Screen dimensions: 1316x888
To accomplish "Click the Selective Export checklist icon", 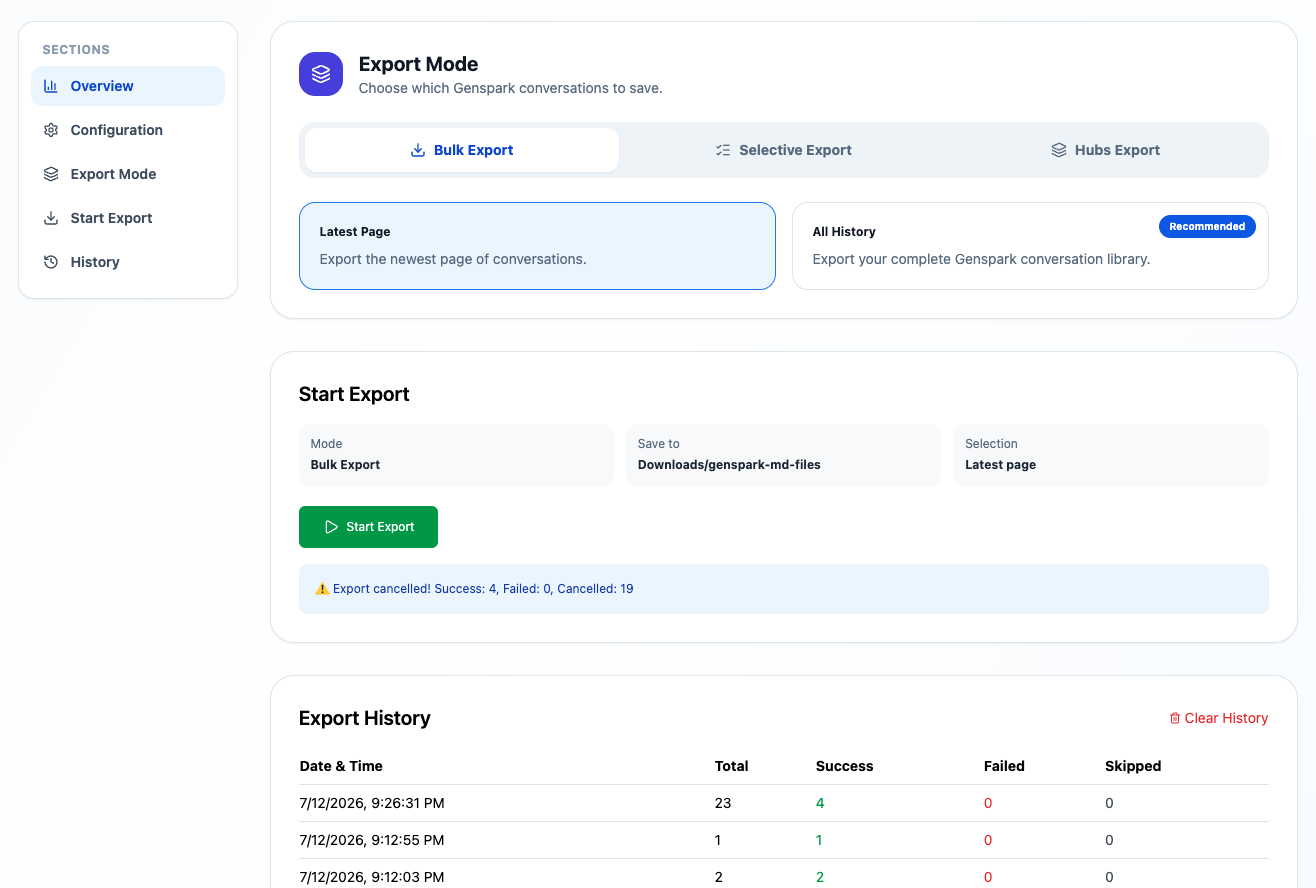I will tap(723, 150).
